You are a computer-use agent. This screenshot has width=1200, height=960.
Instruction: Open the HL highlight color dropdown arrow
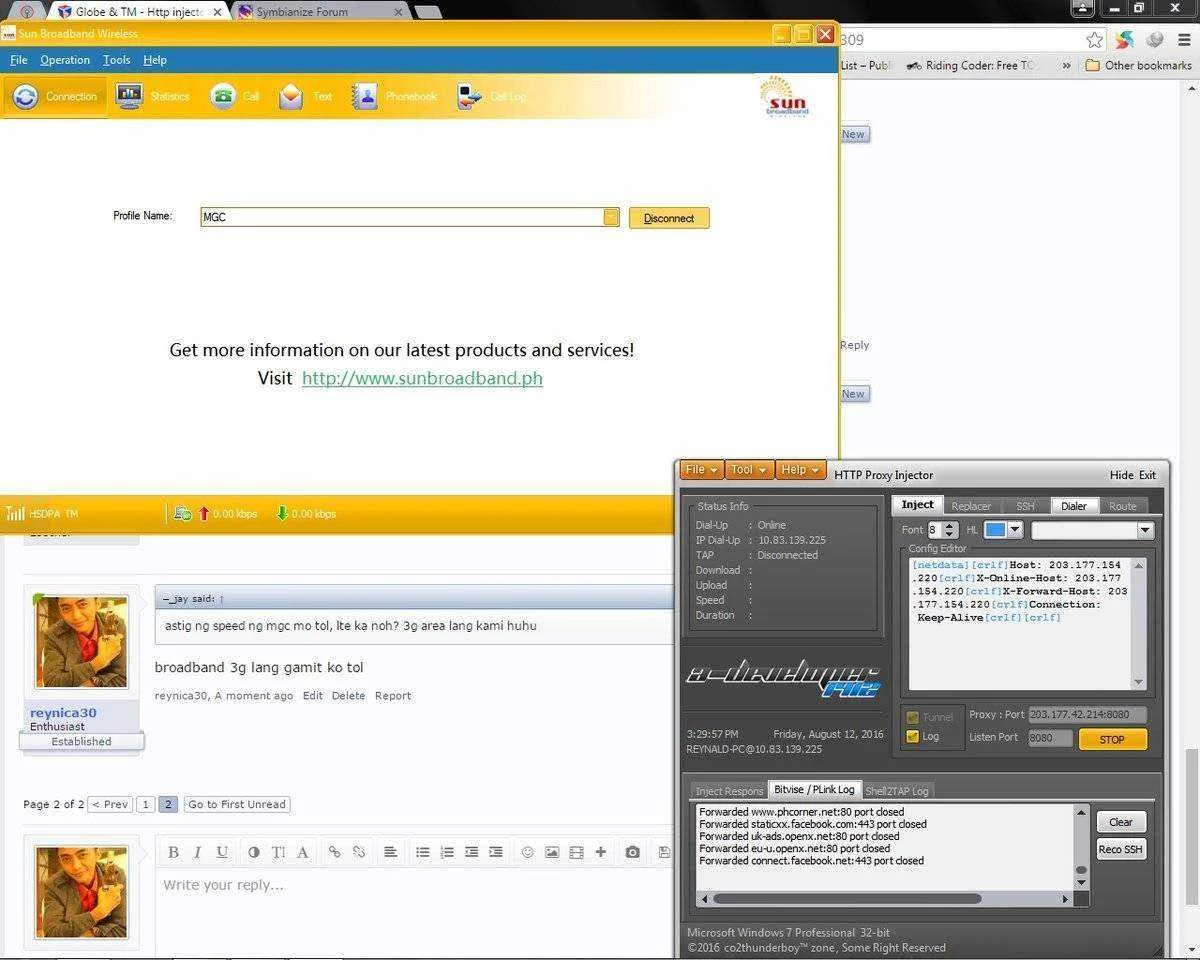pos(1015,530)
